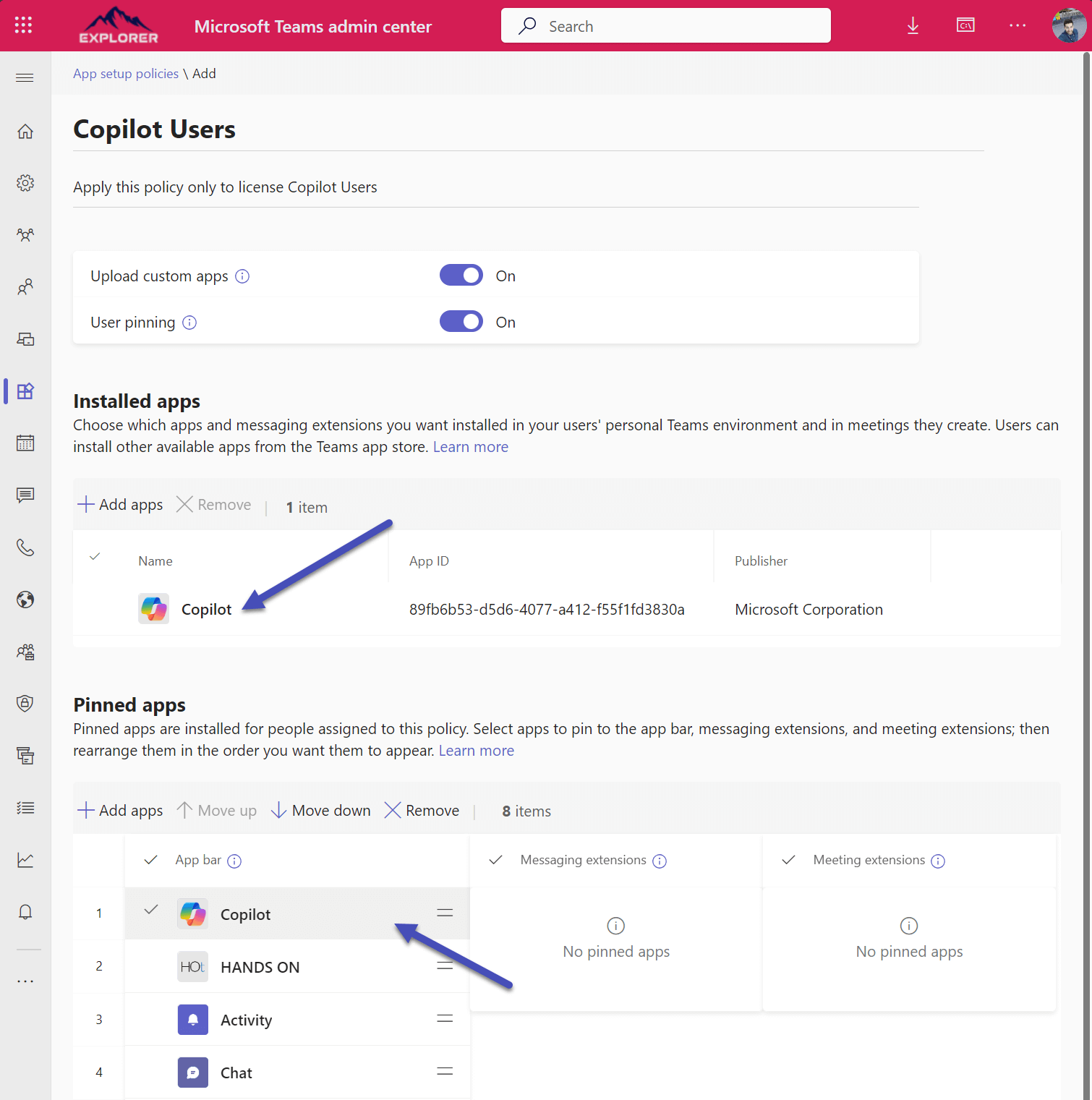Open the top-right ellipsis menu
Screen dimensions: 1092x1100
[1018, 25]
